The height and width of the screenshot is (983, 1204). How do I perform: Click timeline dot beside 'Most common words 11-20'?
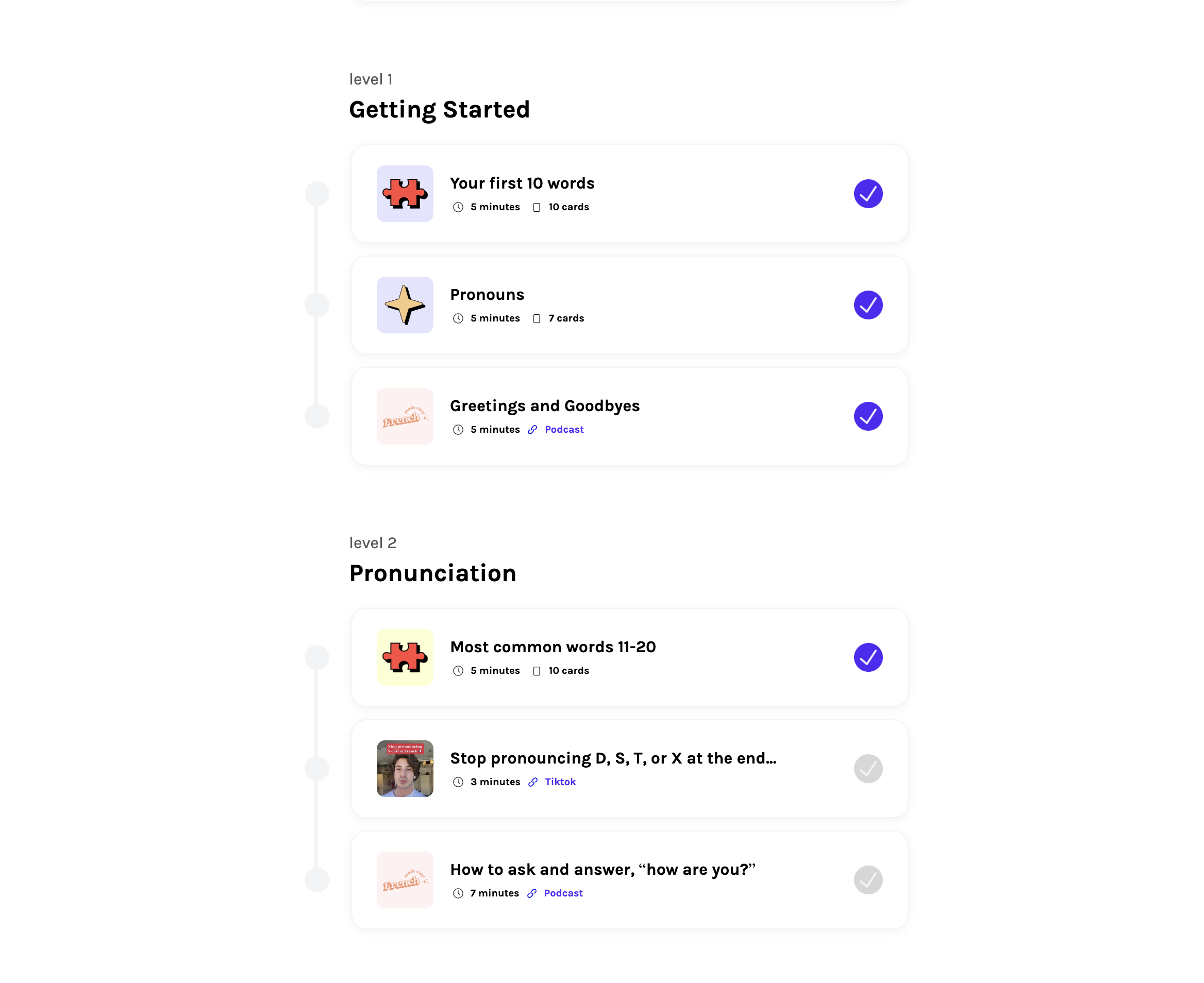pyautogui.click(x=317, y=657)
